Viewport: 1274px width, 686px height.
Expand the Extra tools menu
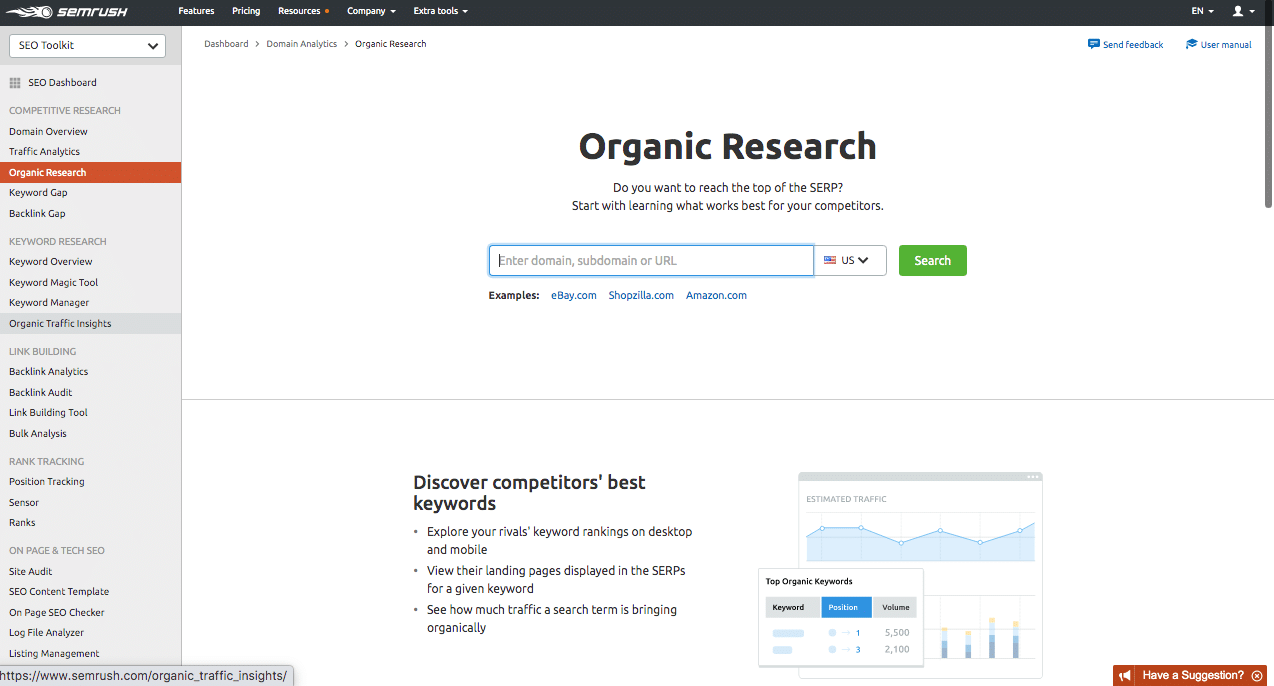click(x=440, y=11)
